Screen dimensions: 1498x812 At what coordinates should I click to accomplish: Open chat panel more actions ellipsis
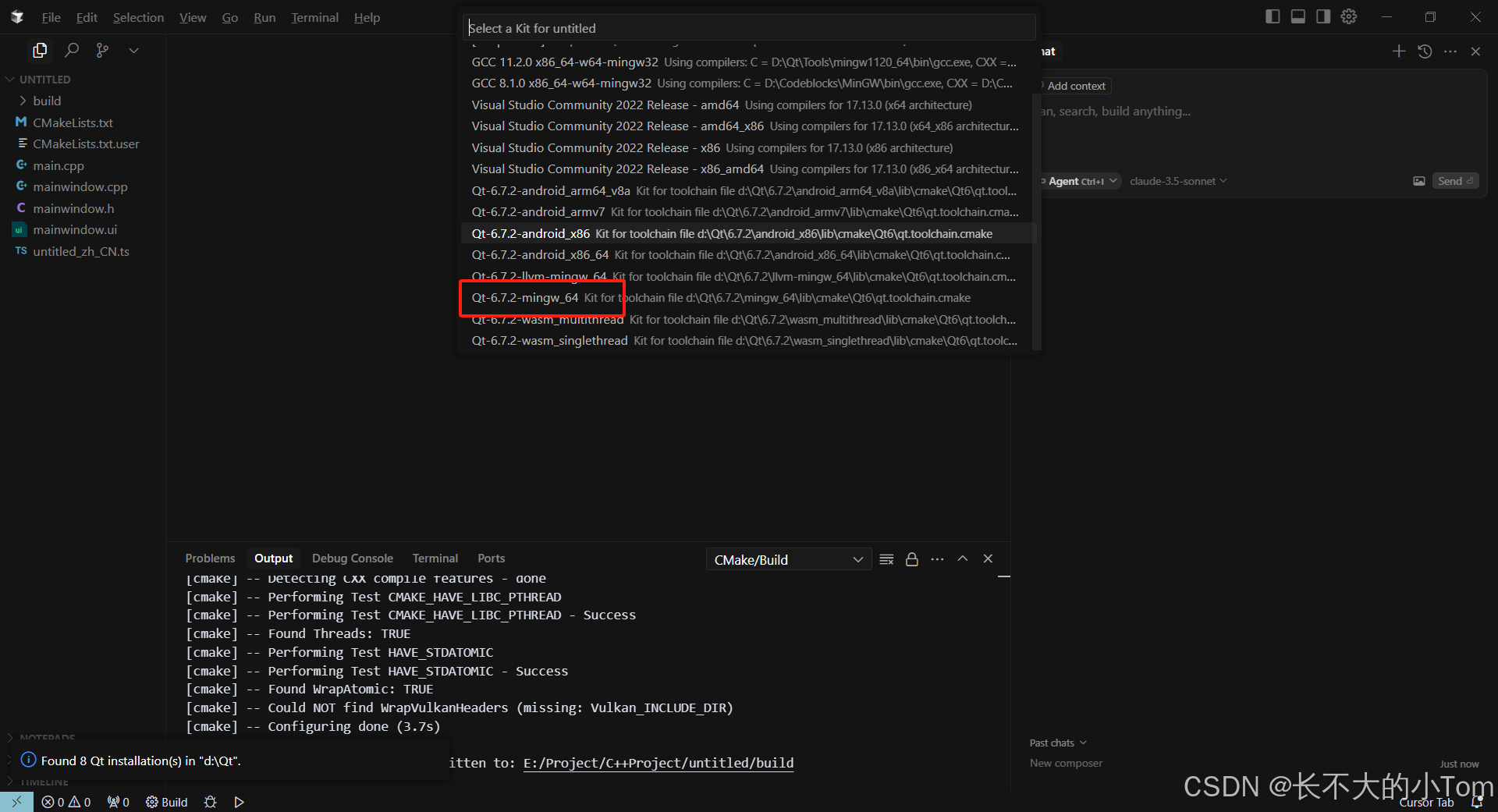tap(1450, 51)
